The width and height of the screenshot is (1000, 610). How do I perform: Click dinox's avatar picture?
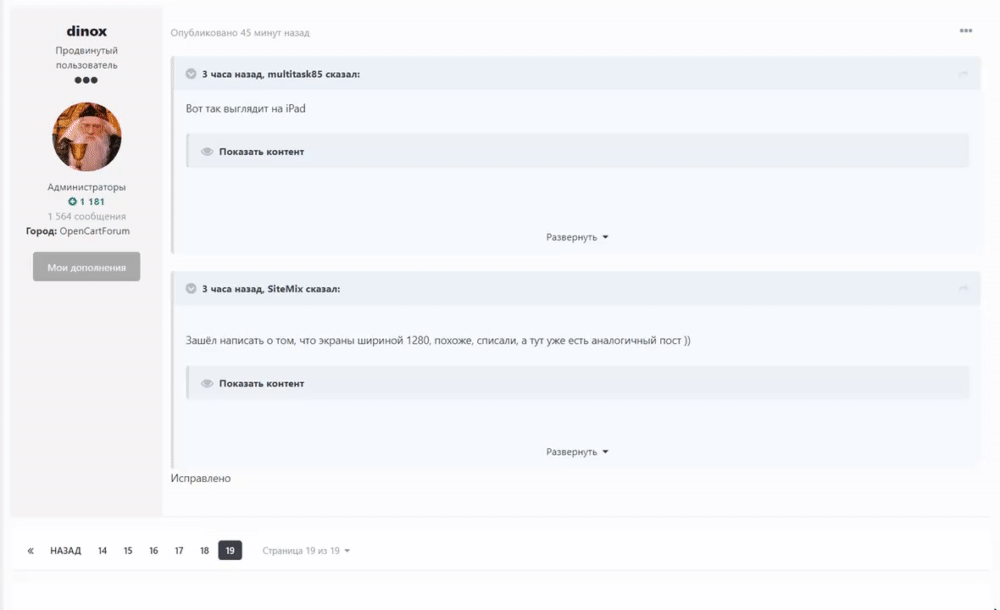86,137
